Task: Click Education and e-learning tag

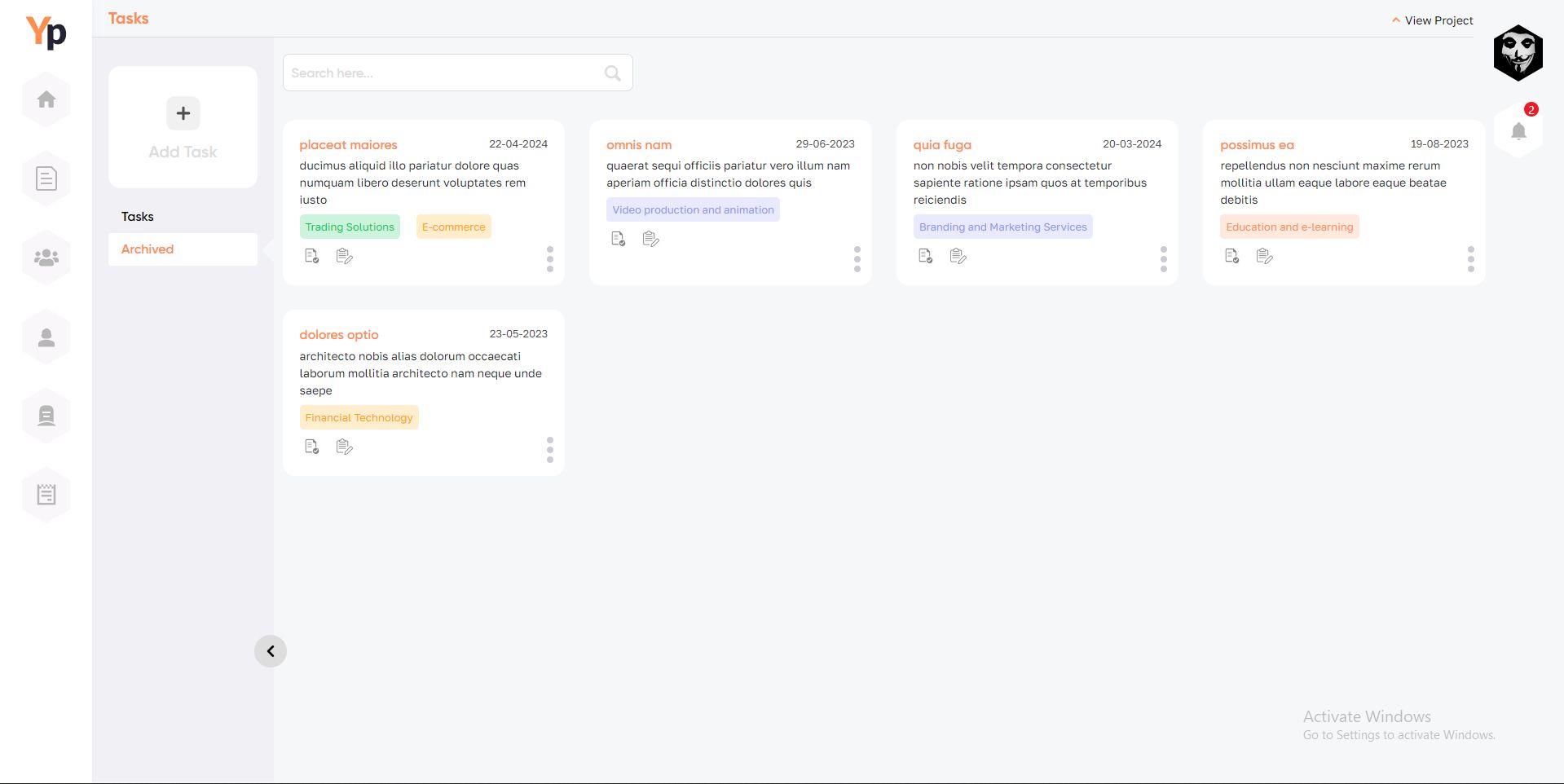Action: 1289,227
